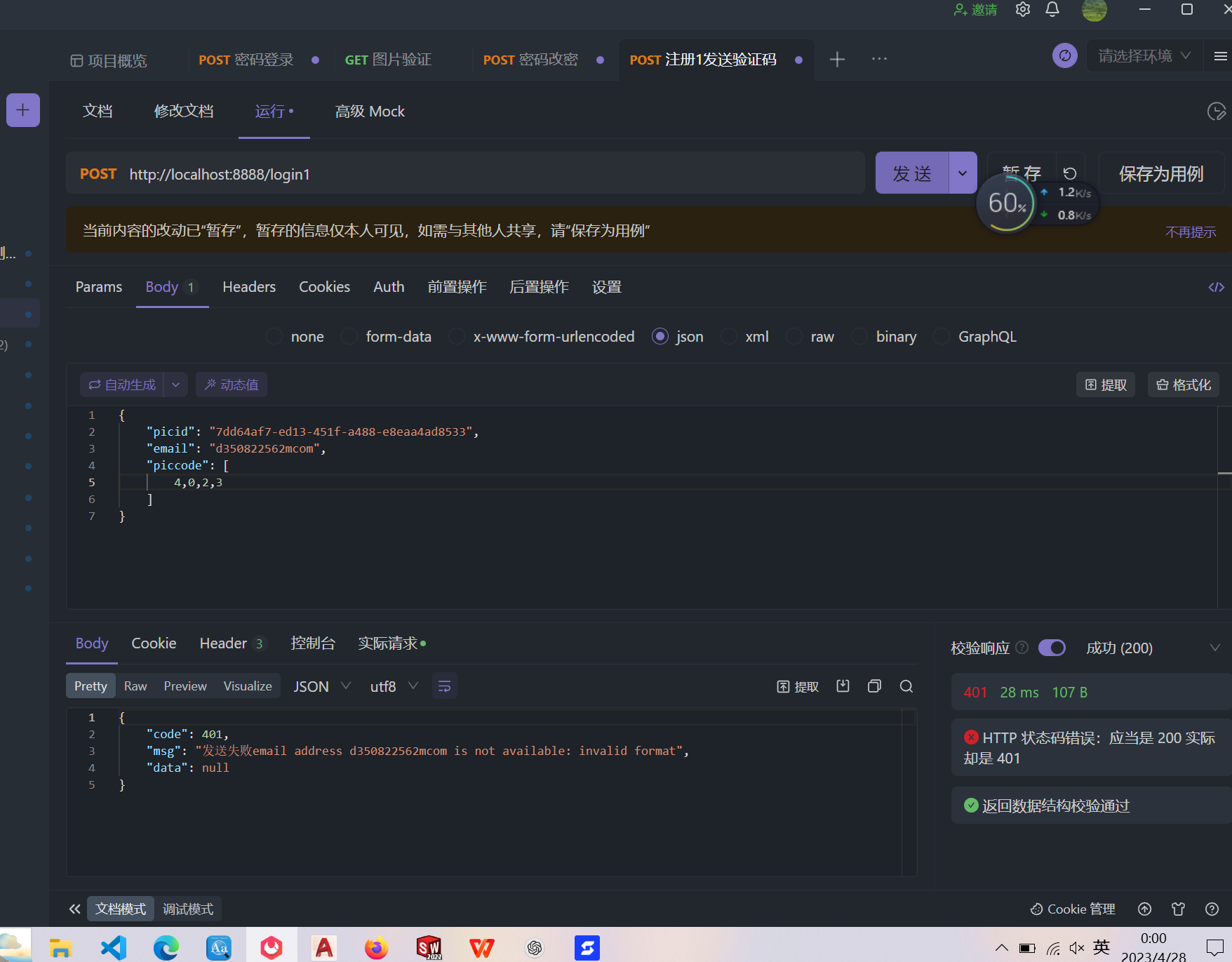
Task: Click the 动态值 button
Action: click(x=232, y=385)
